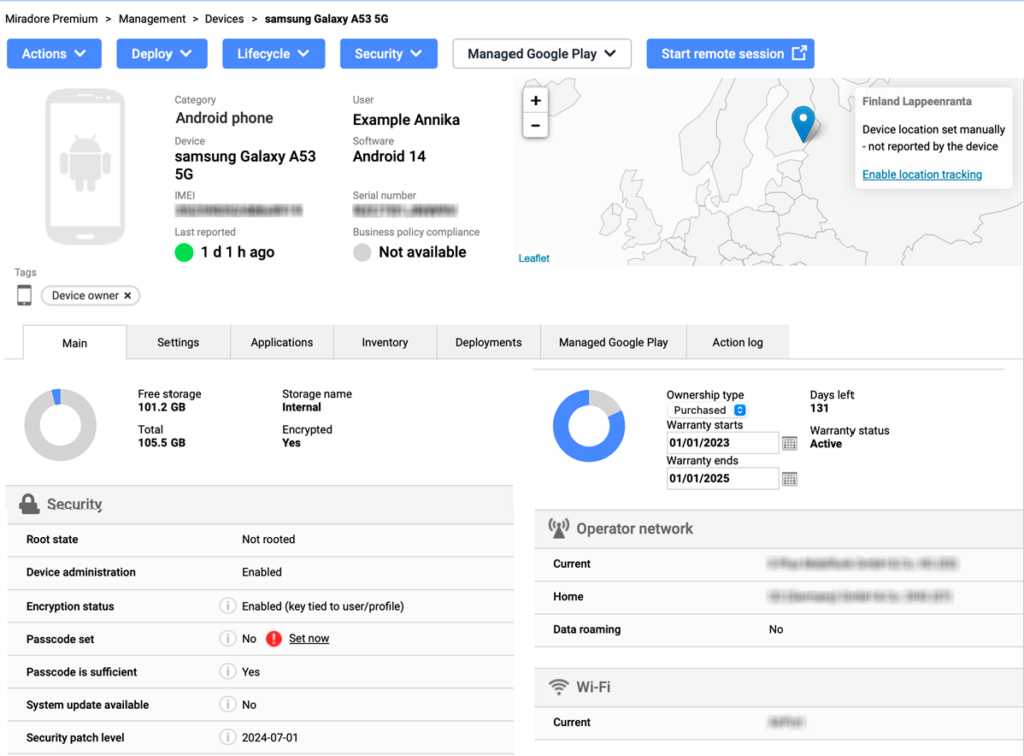Click the grey compliance status dot
Screen dimensions: 1024x756
[x=362, y=252]
